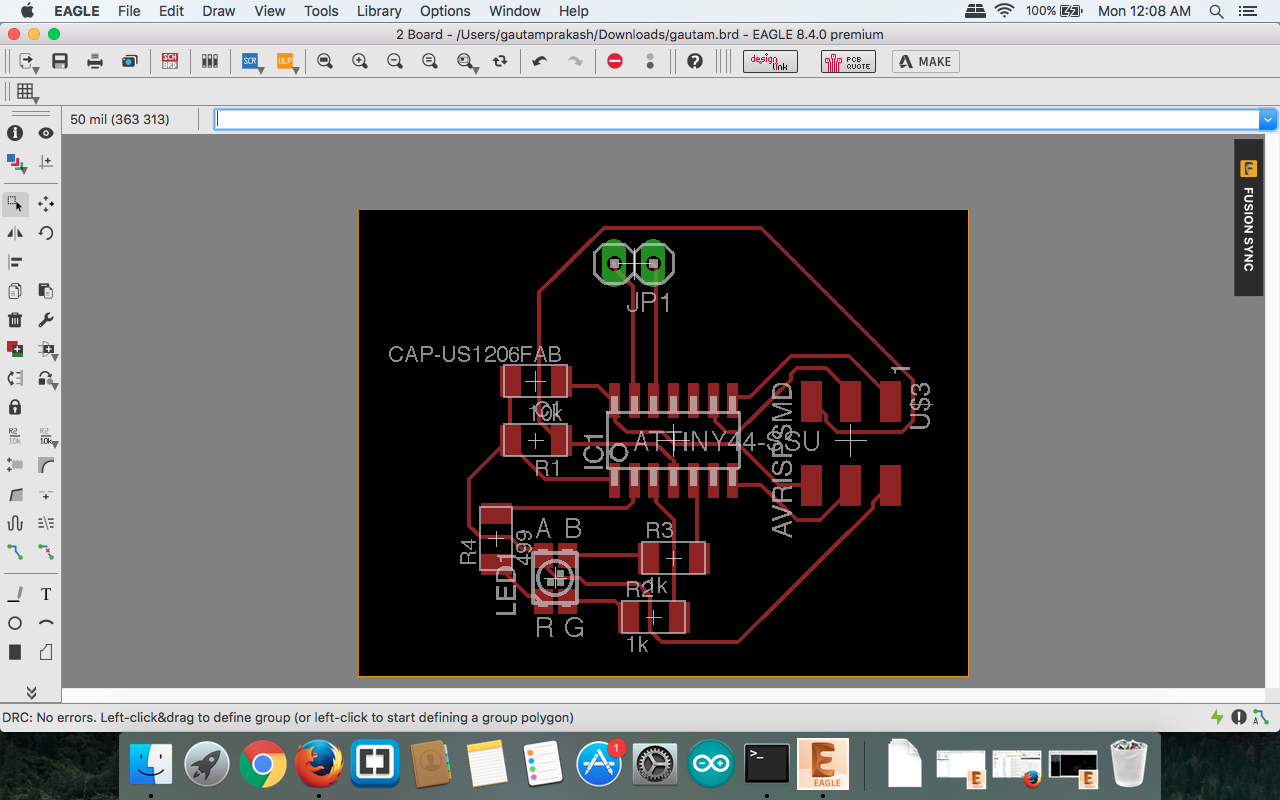Click the PCB Quote button
The height and width of the screenshot is (800, 1280).
pos(848,62)
